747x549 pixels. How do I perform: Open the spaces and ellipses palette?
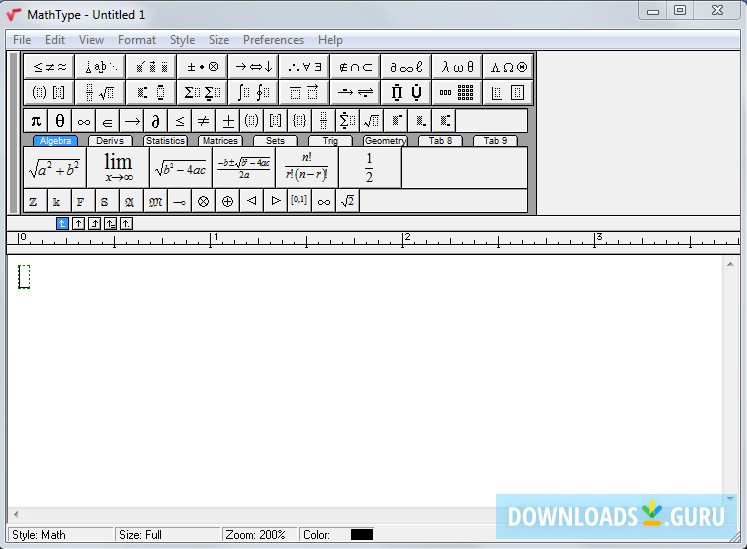(x=101, y=67)
